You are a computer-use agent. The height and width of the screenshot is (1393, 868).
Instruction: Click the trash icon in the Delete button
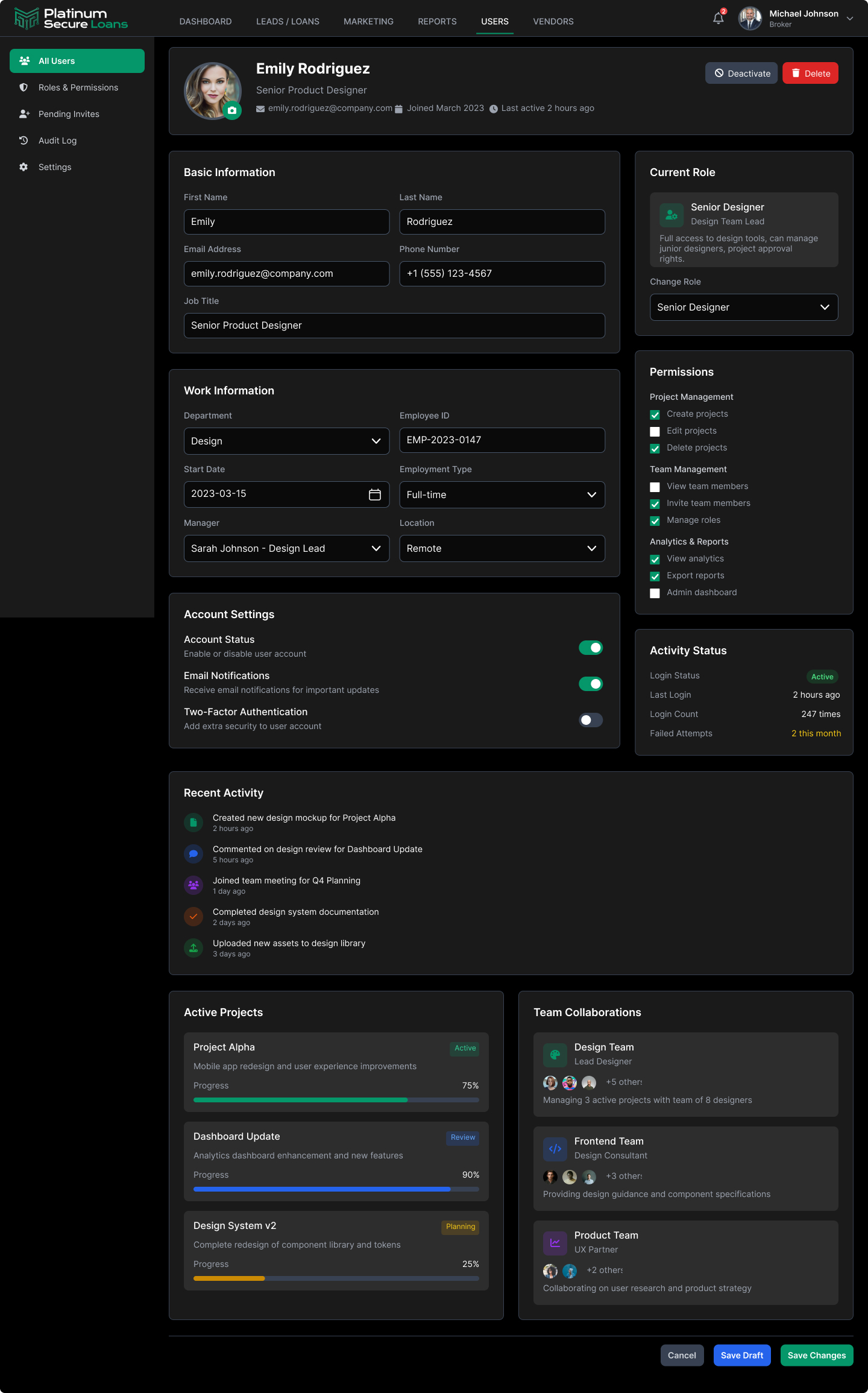click(x=796, y=73)
